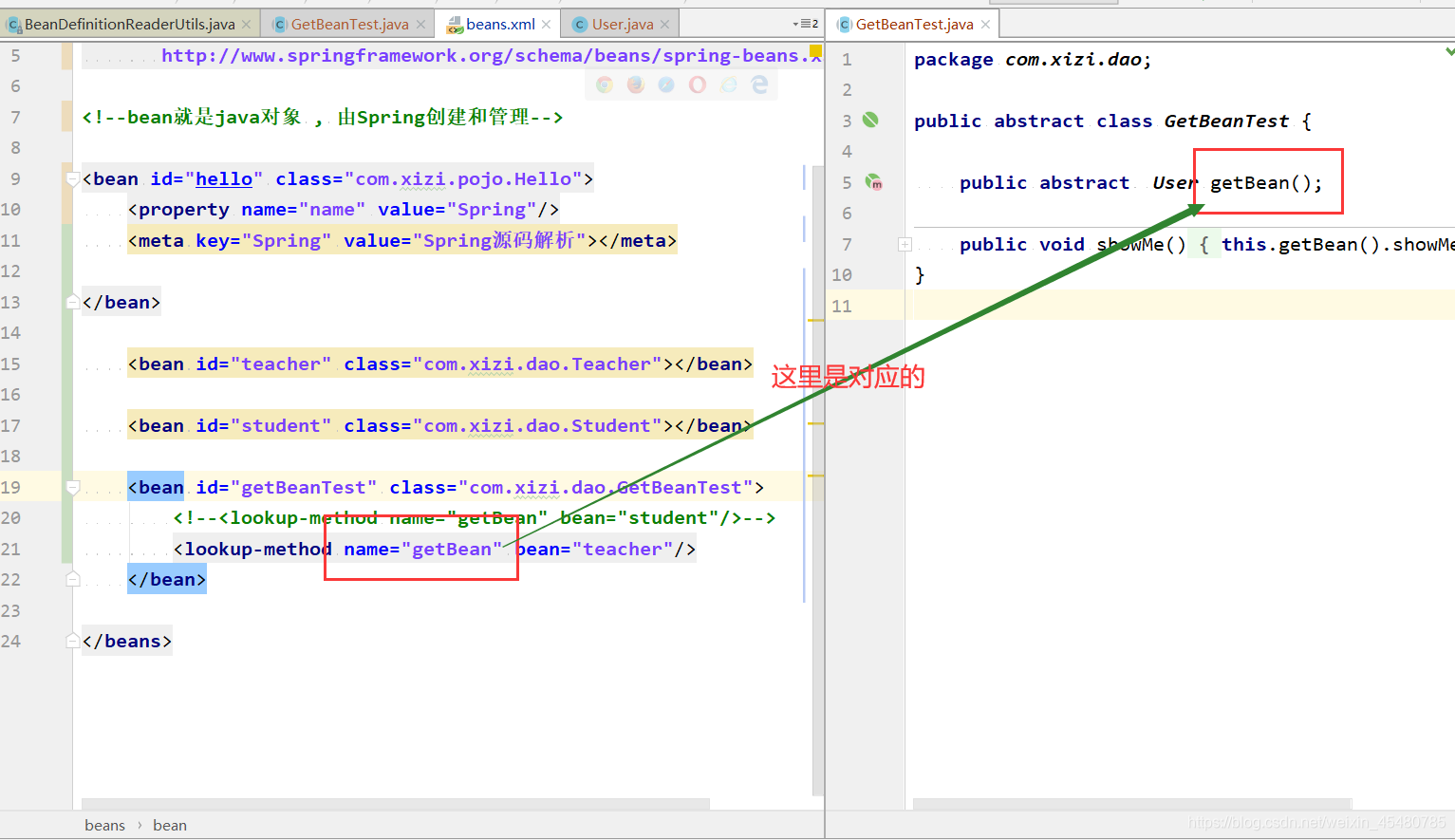The width and height of the screenshot is (1455, 840).
Task: Close the right pane GetBeanTest.java tab
Action: [986, 25]
